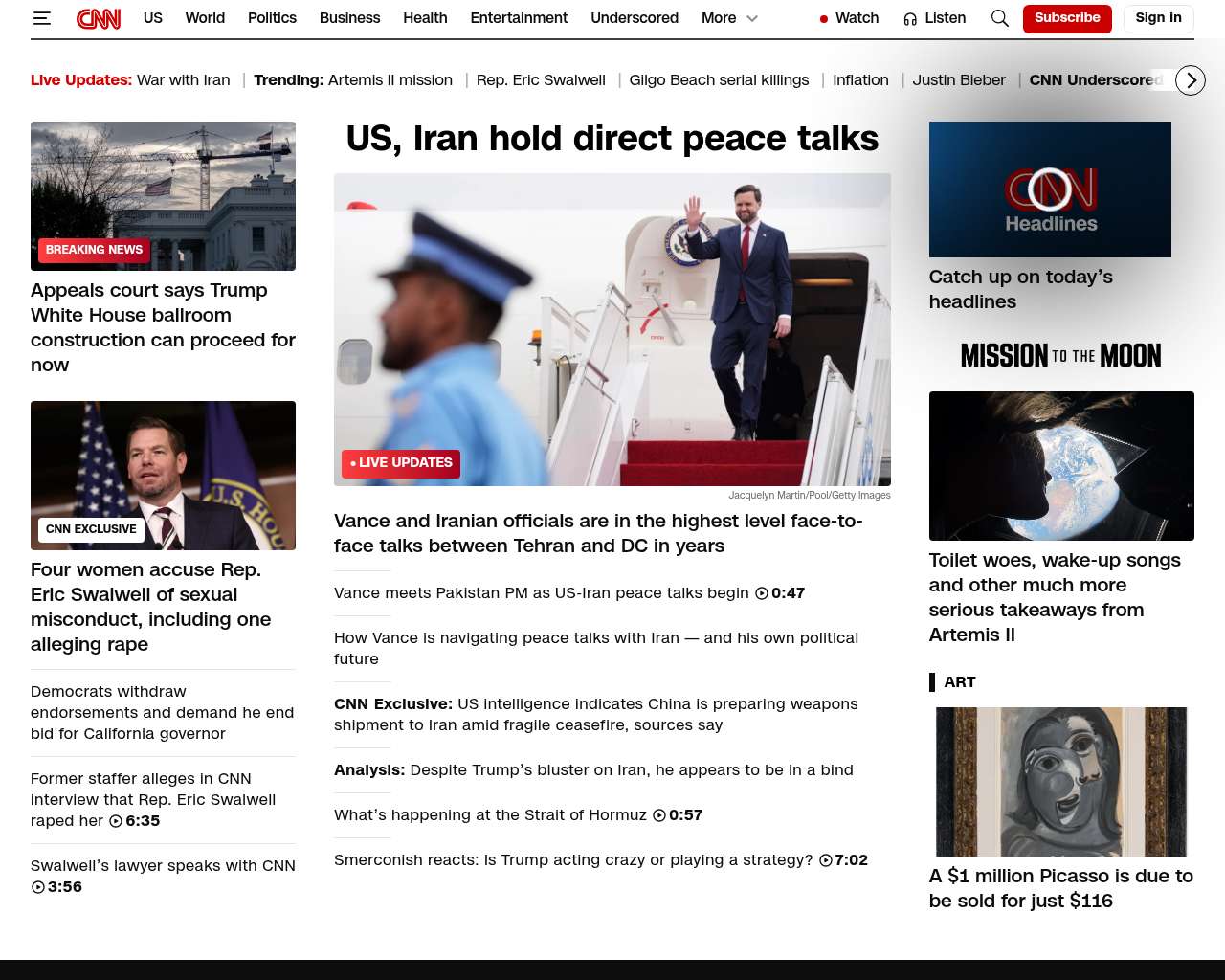
Task: Click the Listen headphones icon
Action: point(910,19)
